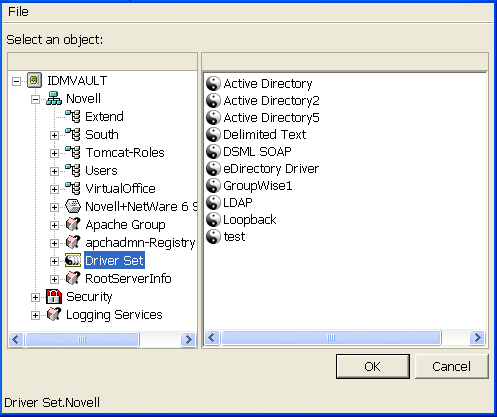Click the VirtualOffice container icon
The image size is (497, 417).
pos(73,188)
